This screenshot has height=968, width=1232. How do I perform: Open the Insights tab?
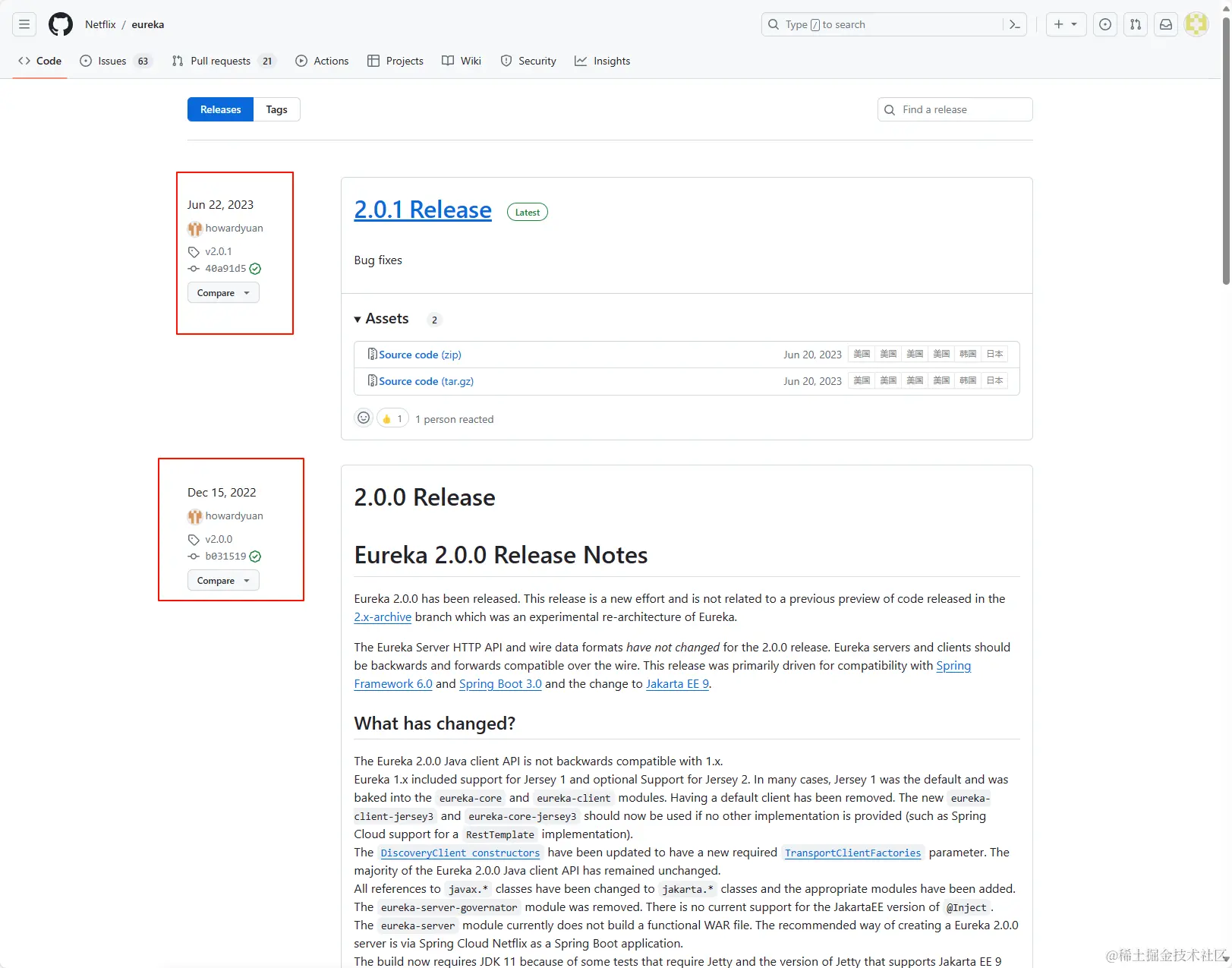click(x=603, y=61)
